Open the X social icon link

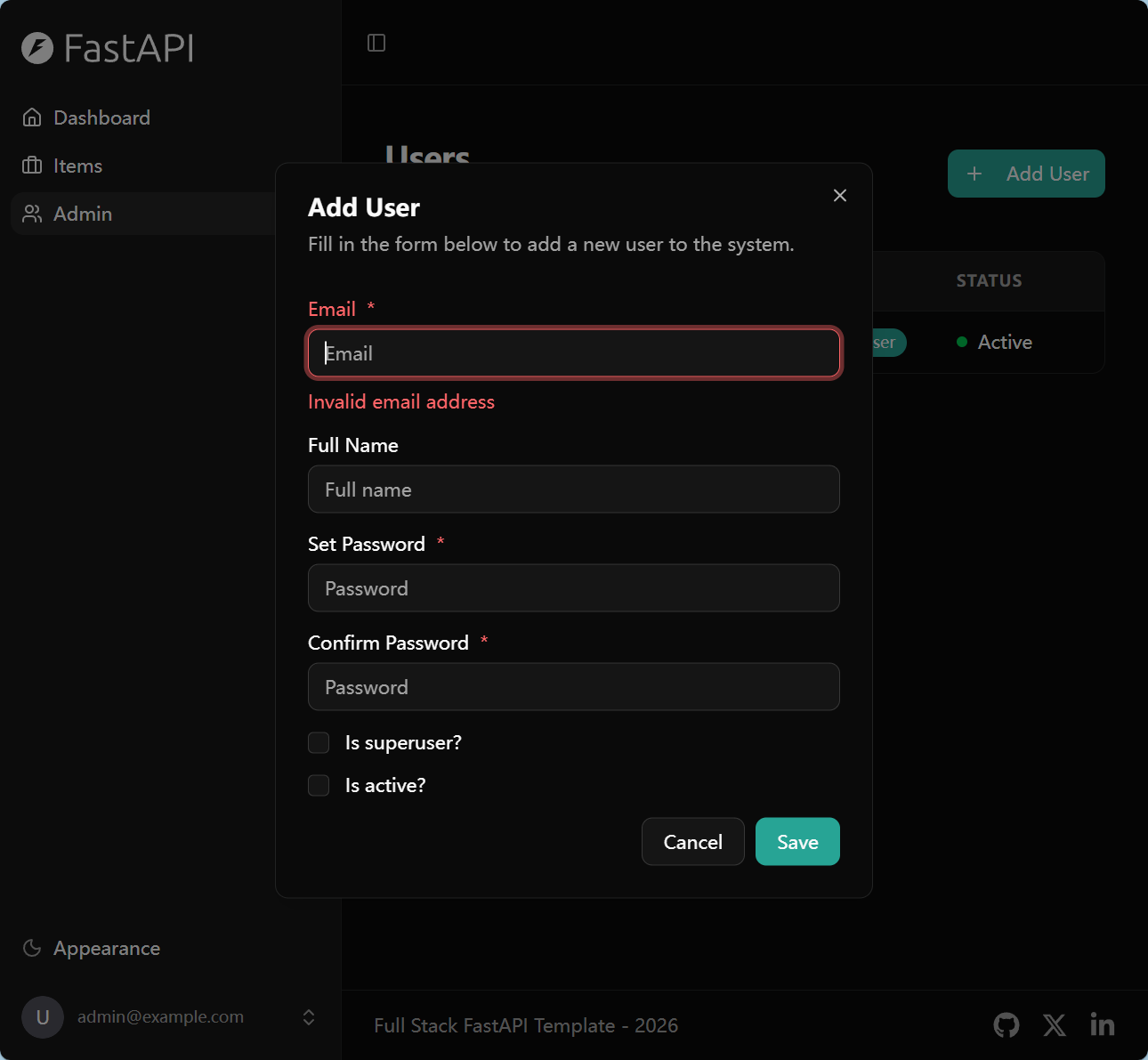coord(1055,1025)
